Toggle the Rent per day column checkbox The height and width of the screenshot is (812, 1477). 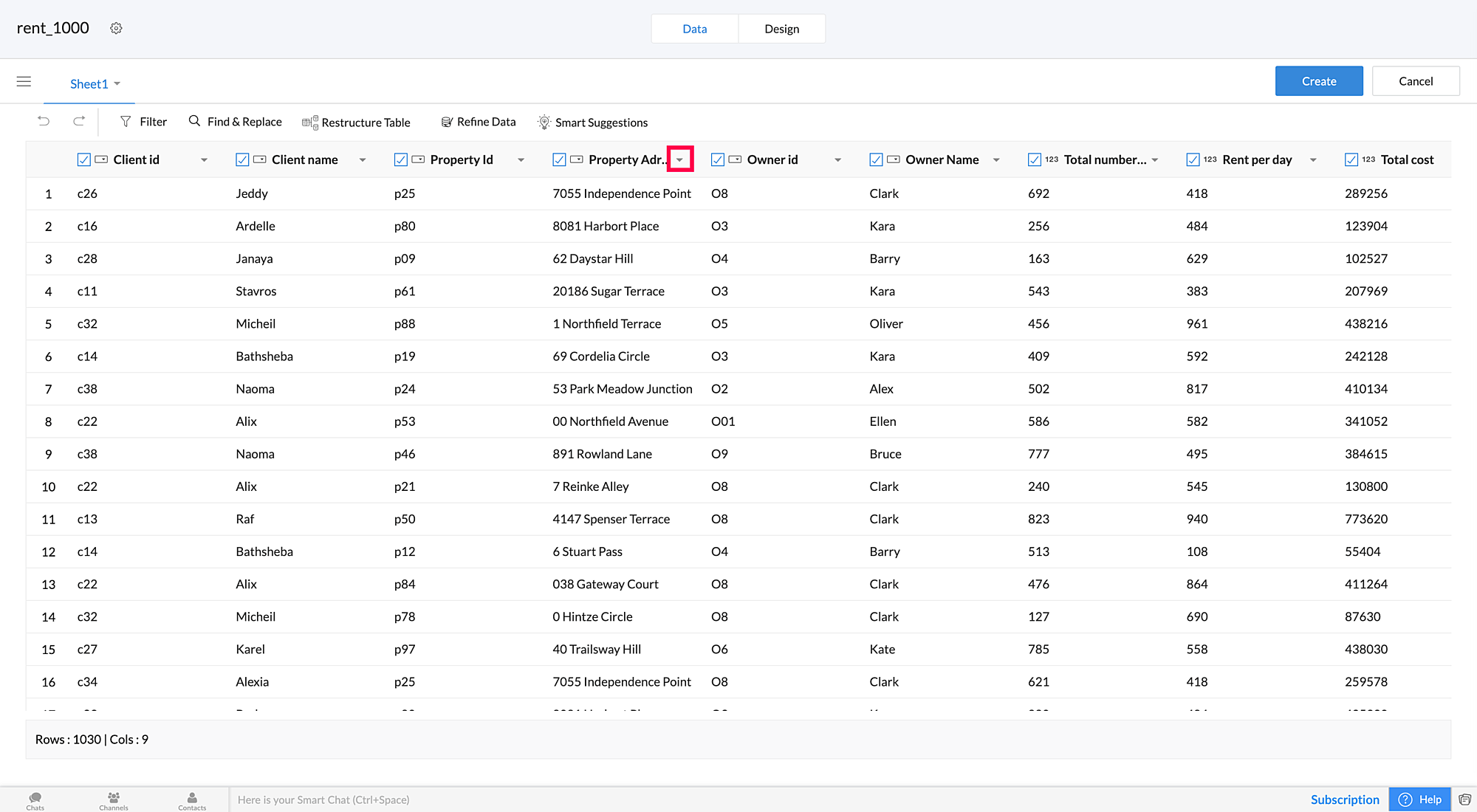(x=1193, y=159)
